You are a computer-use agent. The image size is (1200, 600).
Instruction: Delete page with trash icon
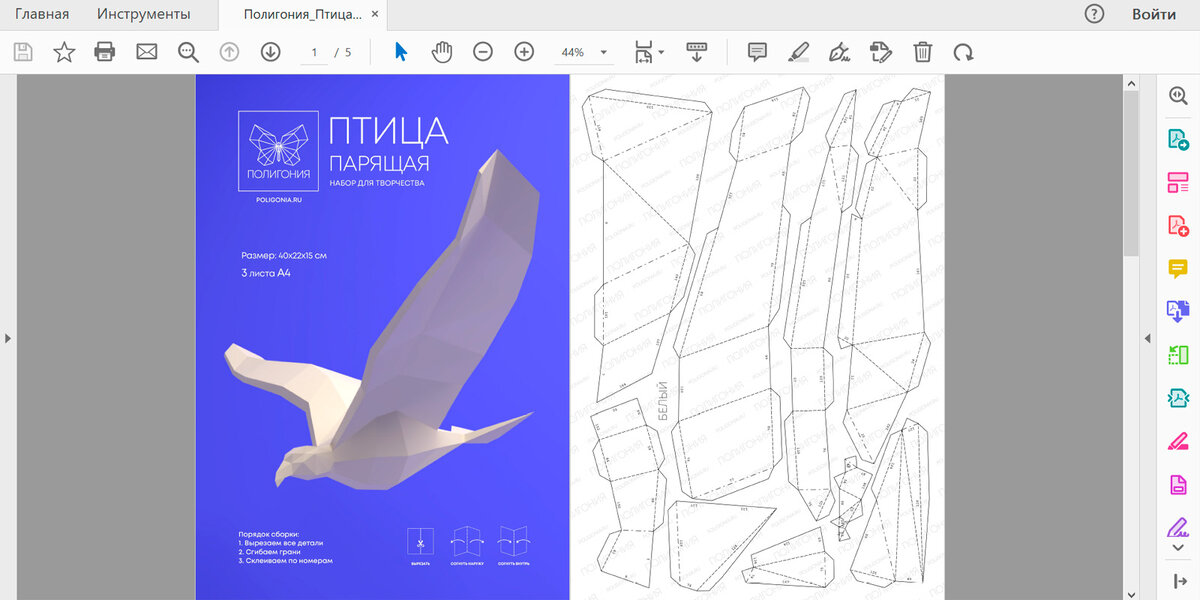923,52
